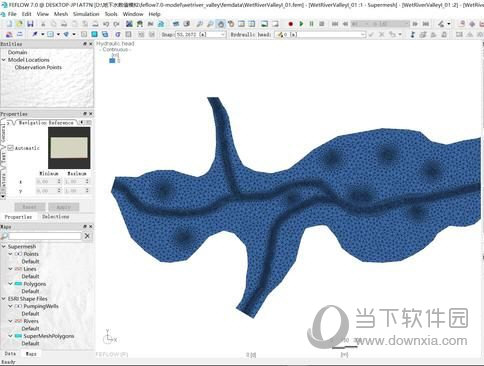Click the zoom magnifier tool icon
The width and height of the screenshot is (484, 366).
tap(200, 24)
